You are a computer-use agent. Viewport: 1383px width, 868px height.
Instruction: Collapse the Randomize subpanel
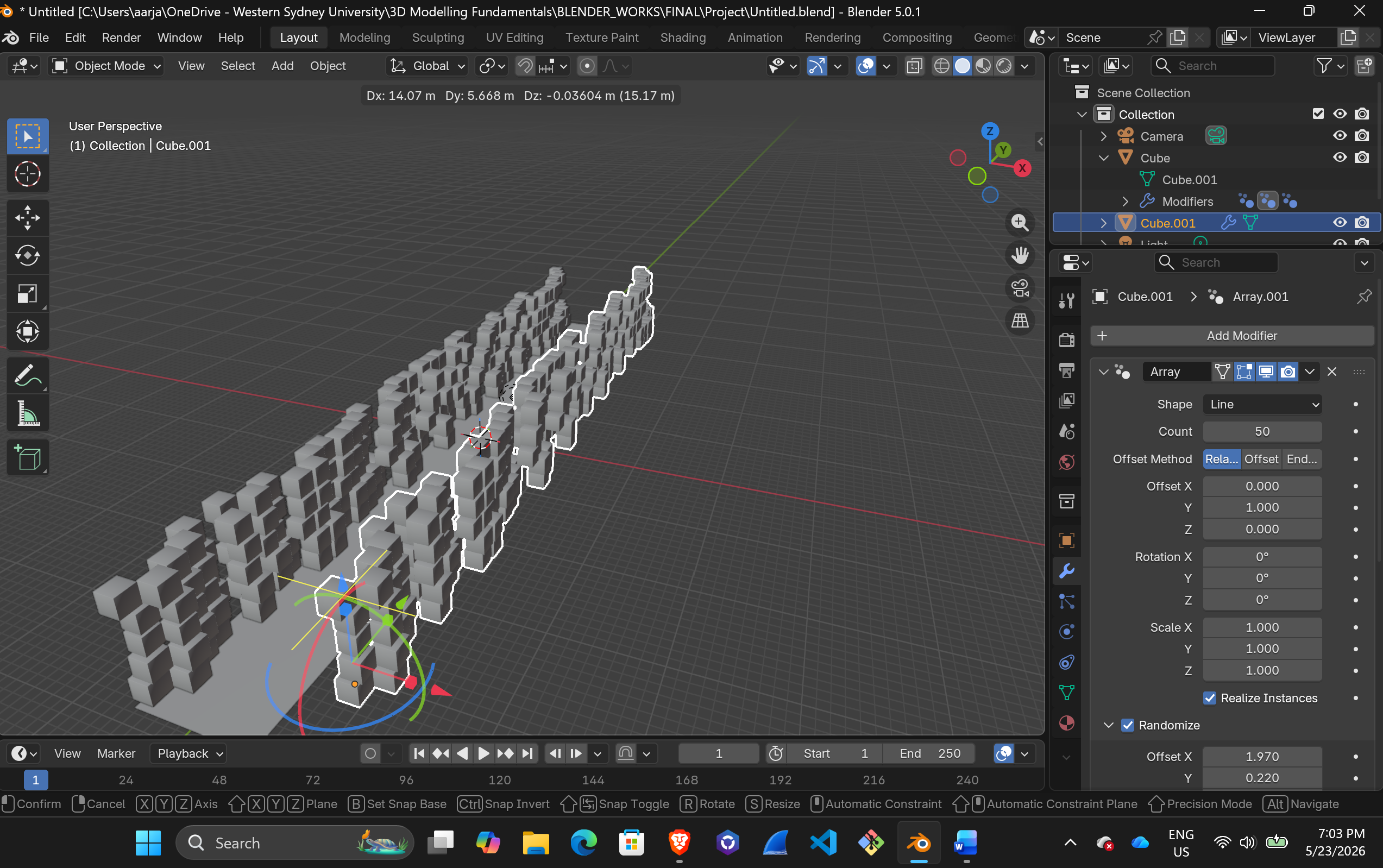(x=1108, y=725)
